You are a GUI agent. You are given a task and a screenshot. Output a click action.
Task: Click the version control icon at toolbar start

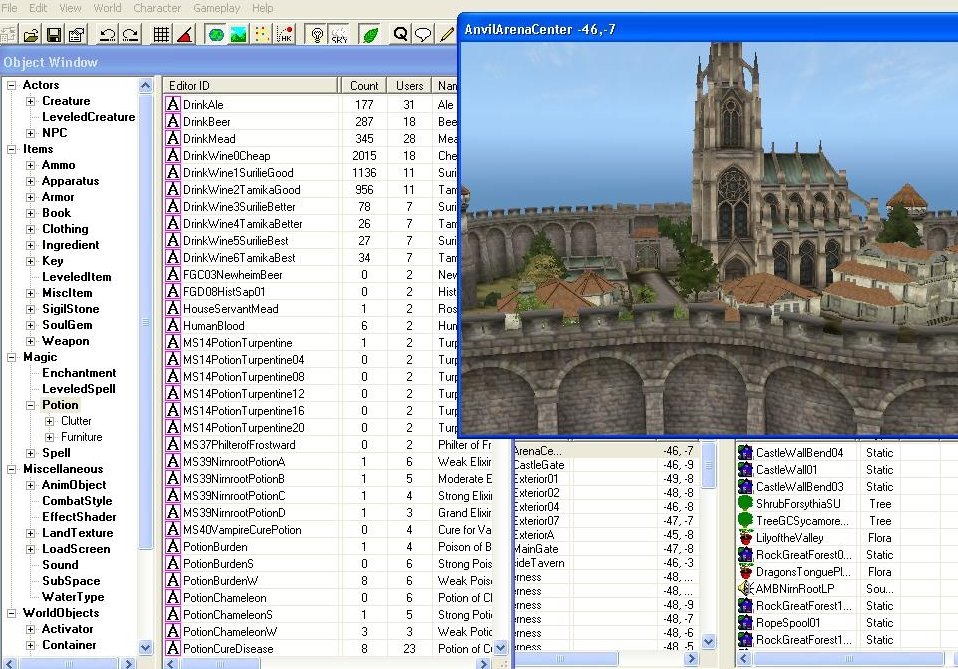[8, 35]
